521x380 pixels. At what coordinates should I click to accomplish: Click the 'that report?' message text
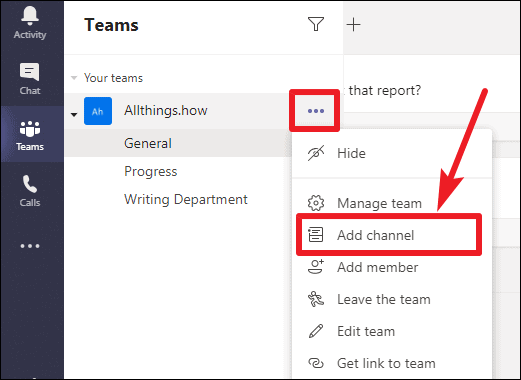385,91
